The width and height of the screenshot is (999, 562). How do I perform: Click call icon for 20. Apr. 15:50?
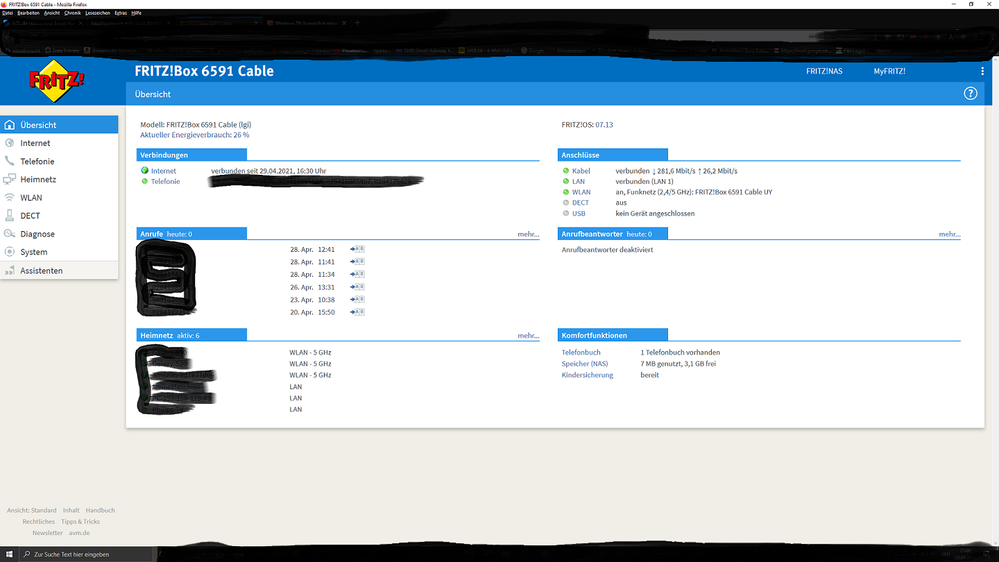click(x=357, y=312)
